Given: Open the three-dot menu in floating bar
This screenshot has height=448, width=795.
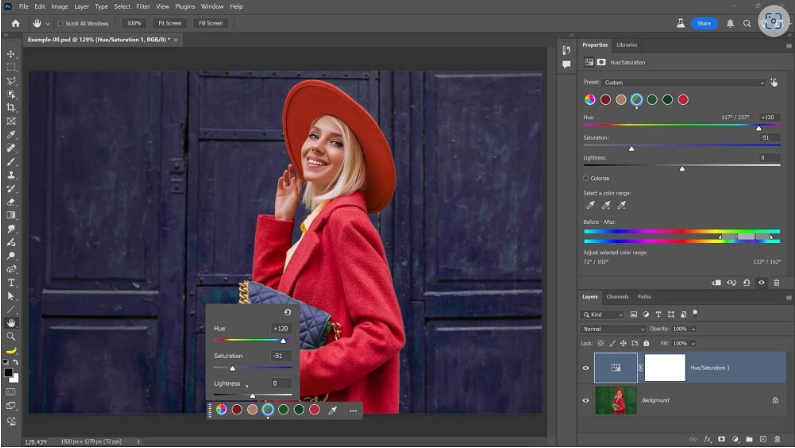Looking at the screenshot, I should tap(353, 410).
